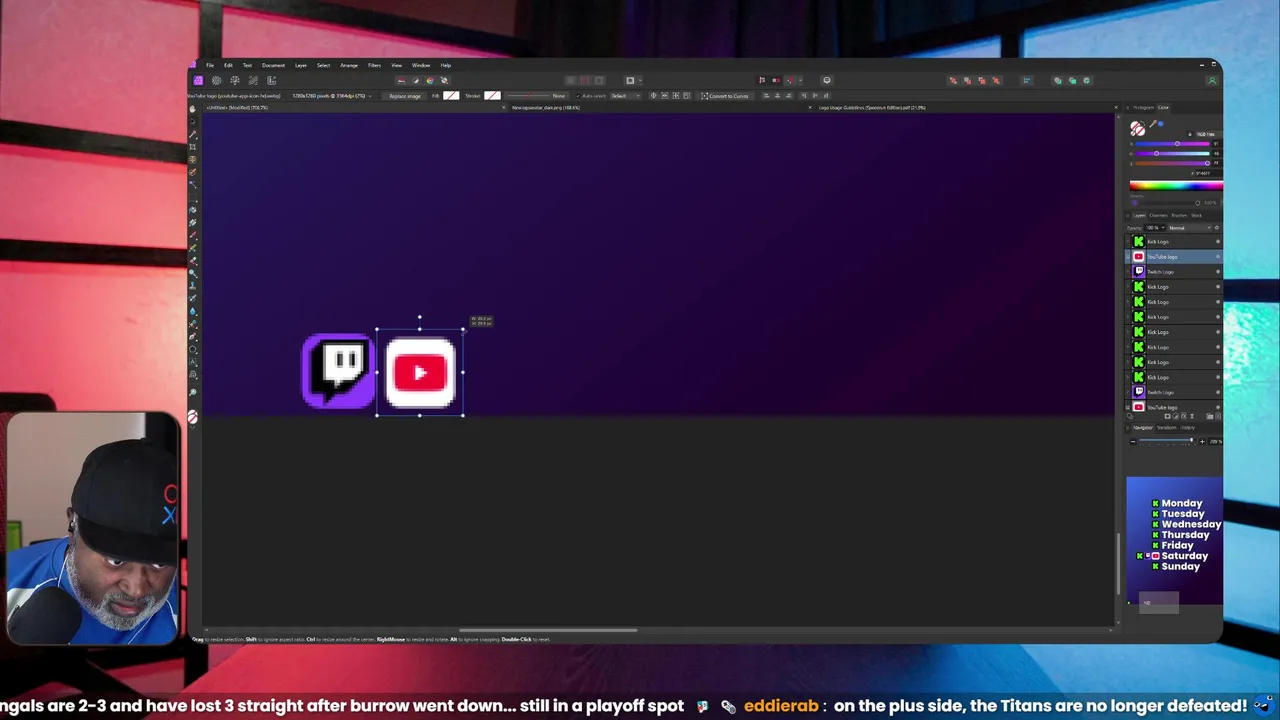Open the layer Opacity 100% dropdown

(x=1155, y=228)
